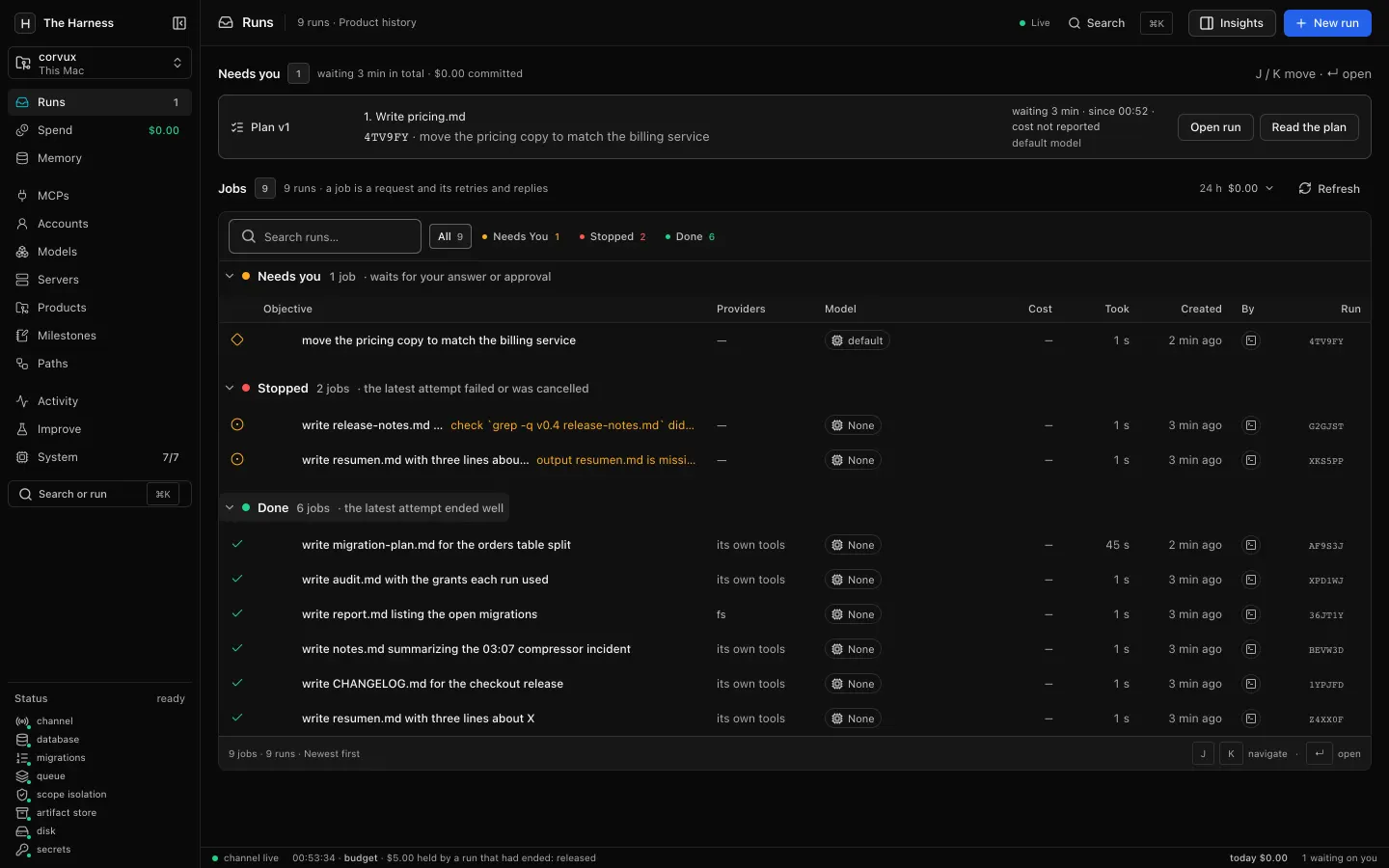This screenshot has width=1389, height=868.
Task: Open the Activity pulse icon item
Action: (22, 401)
